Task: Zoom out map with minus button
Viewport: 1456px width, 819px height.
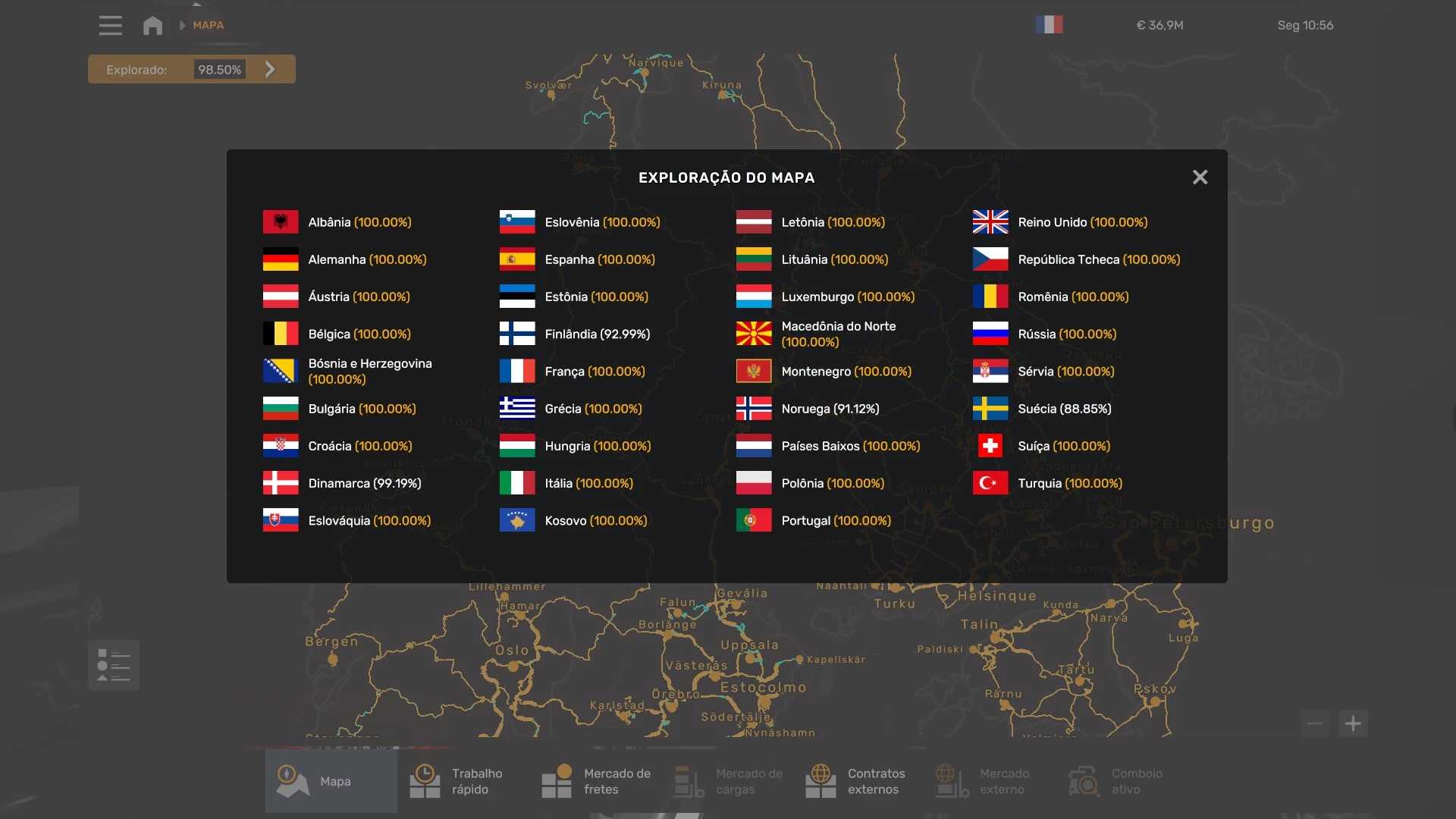Action: pyautogui.click(x=1316, y=723)
